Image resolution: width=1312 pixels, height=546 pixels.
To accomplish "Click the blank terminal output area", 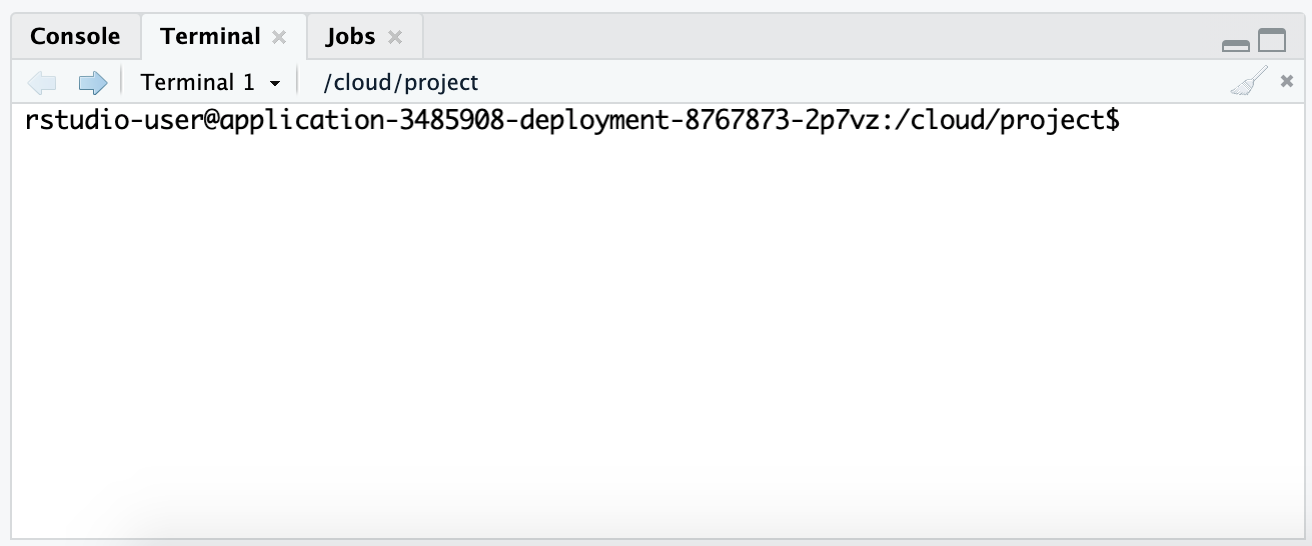I will (x=656, y=330).
